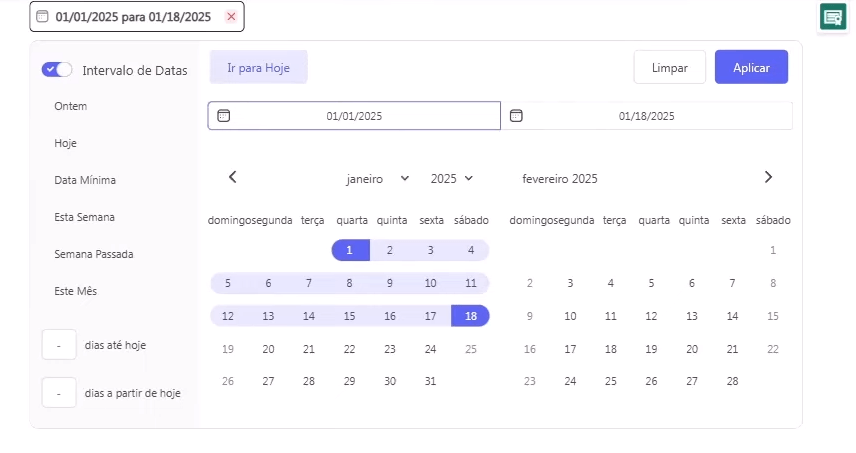
Task: Select January 26 in the calendar
Action: click(228, 381)
